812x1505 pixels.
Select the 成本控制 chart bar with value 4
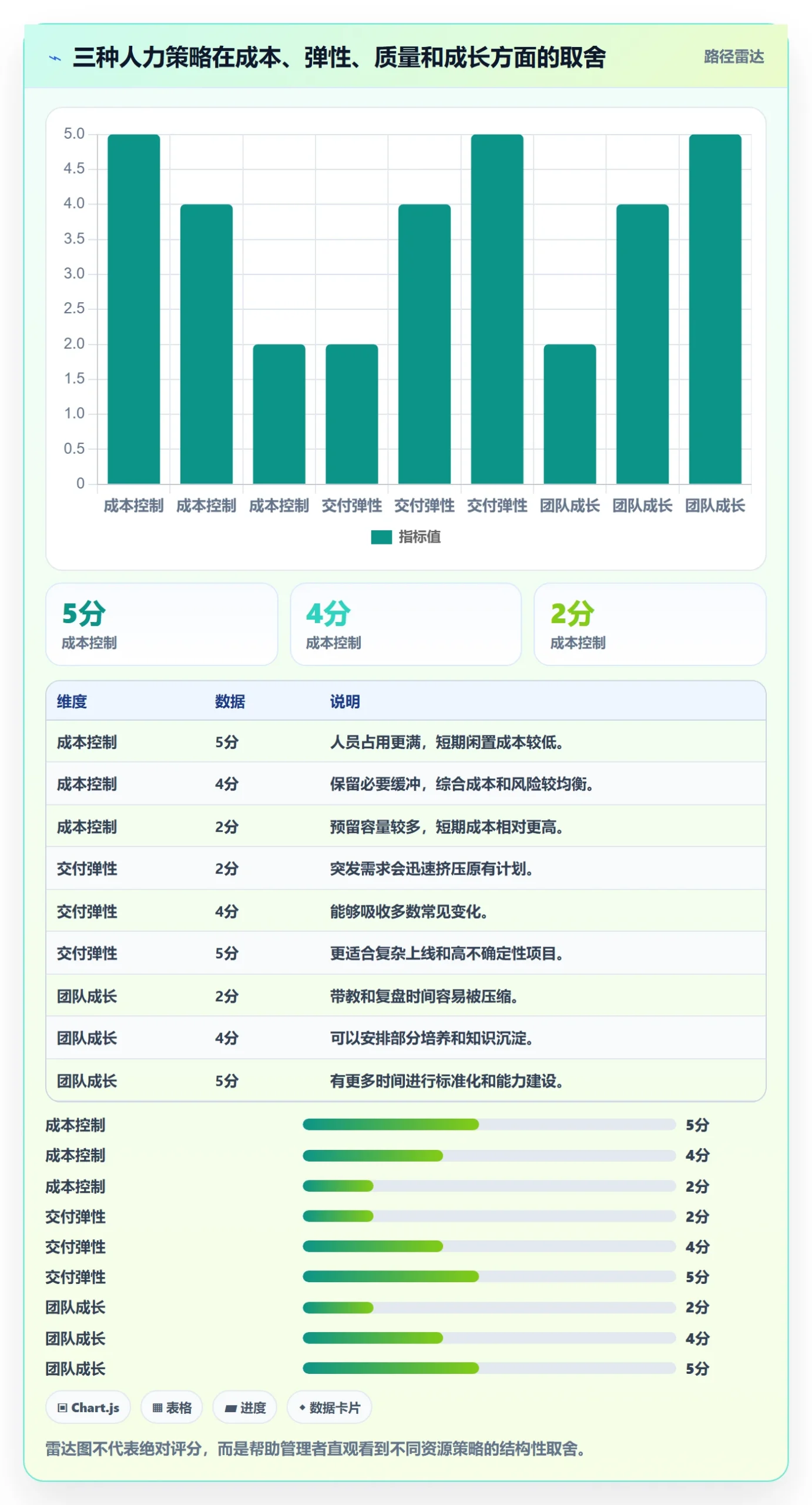(x=206, y=344)
